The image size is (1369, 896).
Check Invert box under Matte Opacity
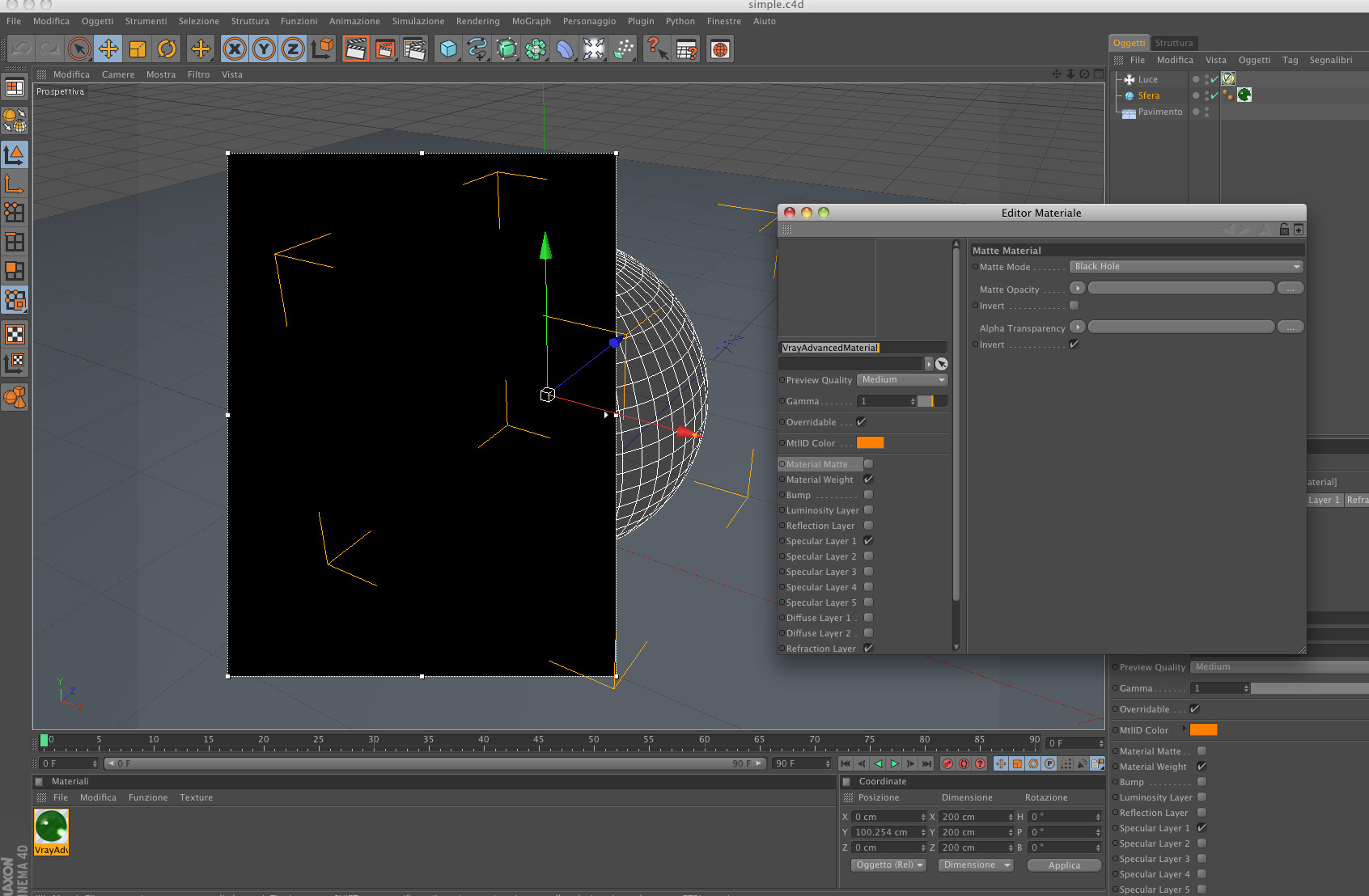(x=1074, y=306)
